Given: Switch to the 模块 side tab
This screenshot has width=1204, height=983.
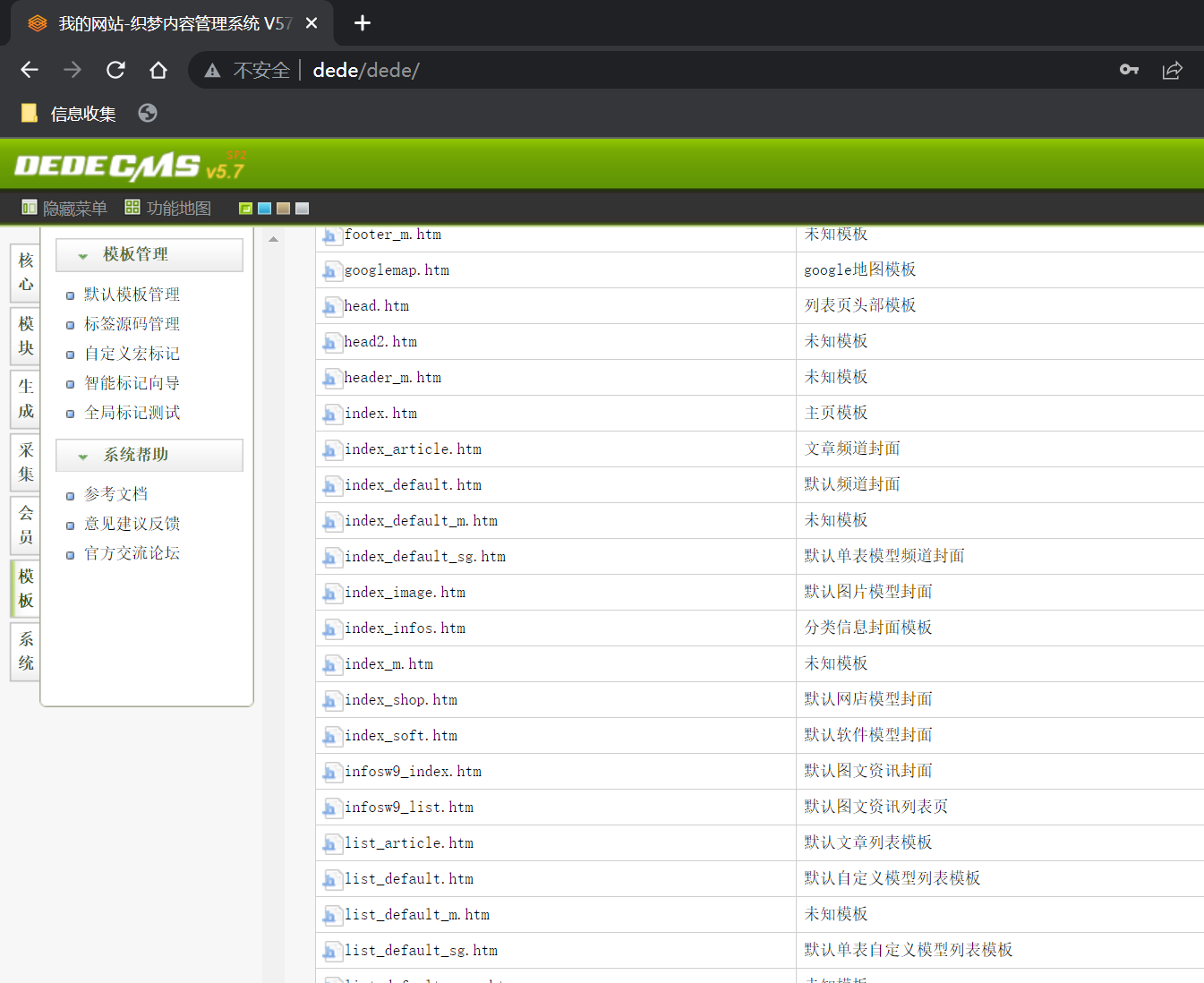Looking at the screenshot, I should (x=26, y=336).
